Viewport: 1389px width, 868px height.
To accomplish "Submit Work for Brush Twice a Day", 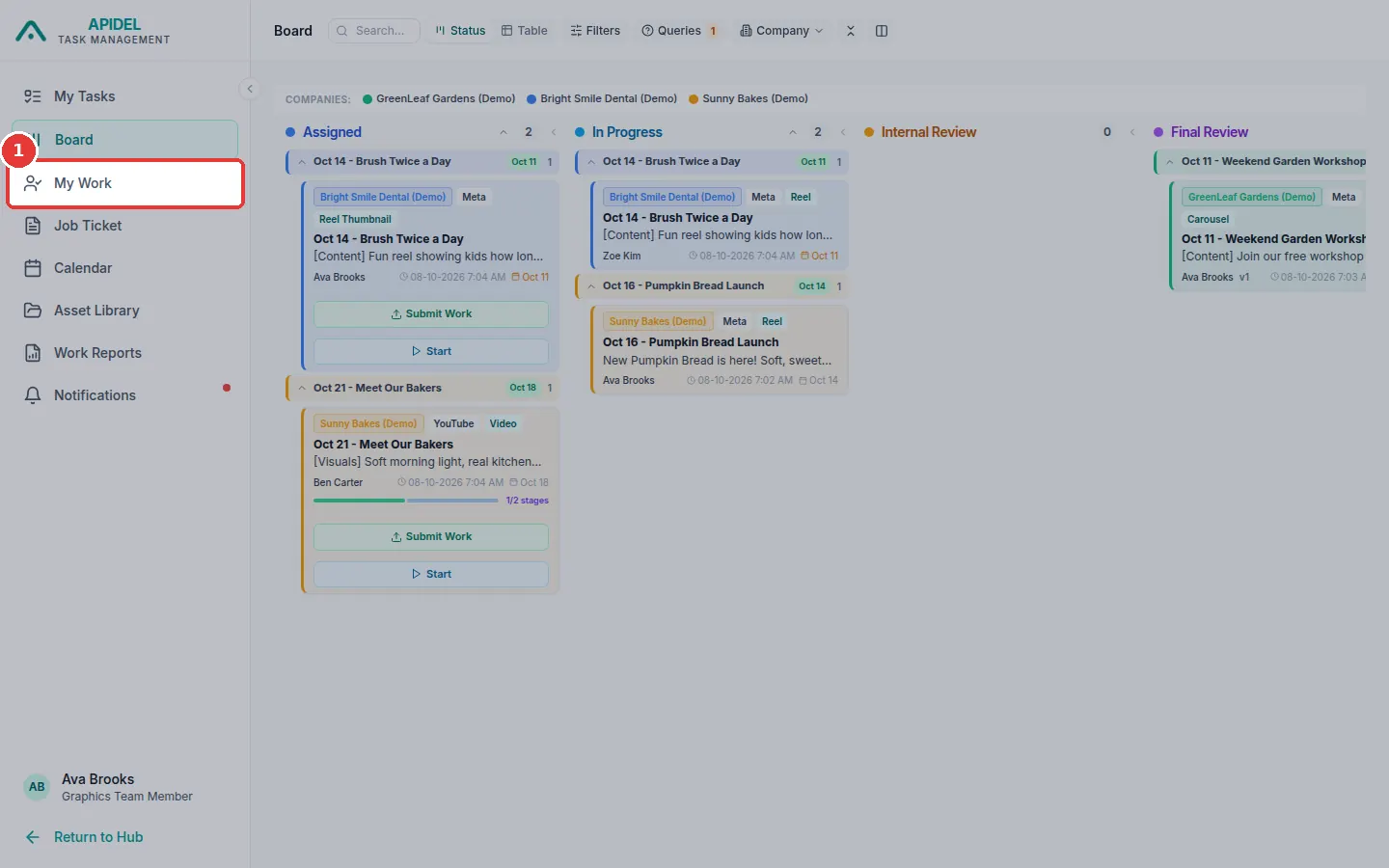I will coord(431,314).
